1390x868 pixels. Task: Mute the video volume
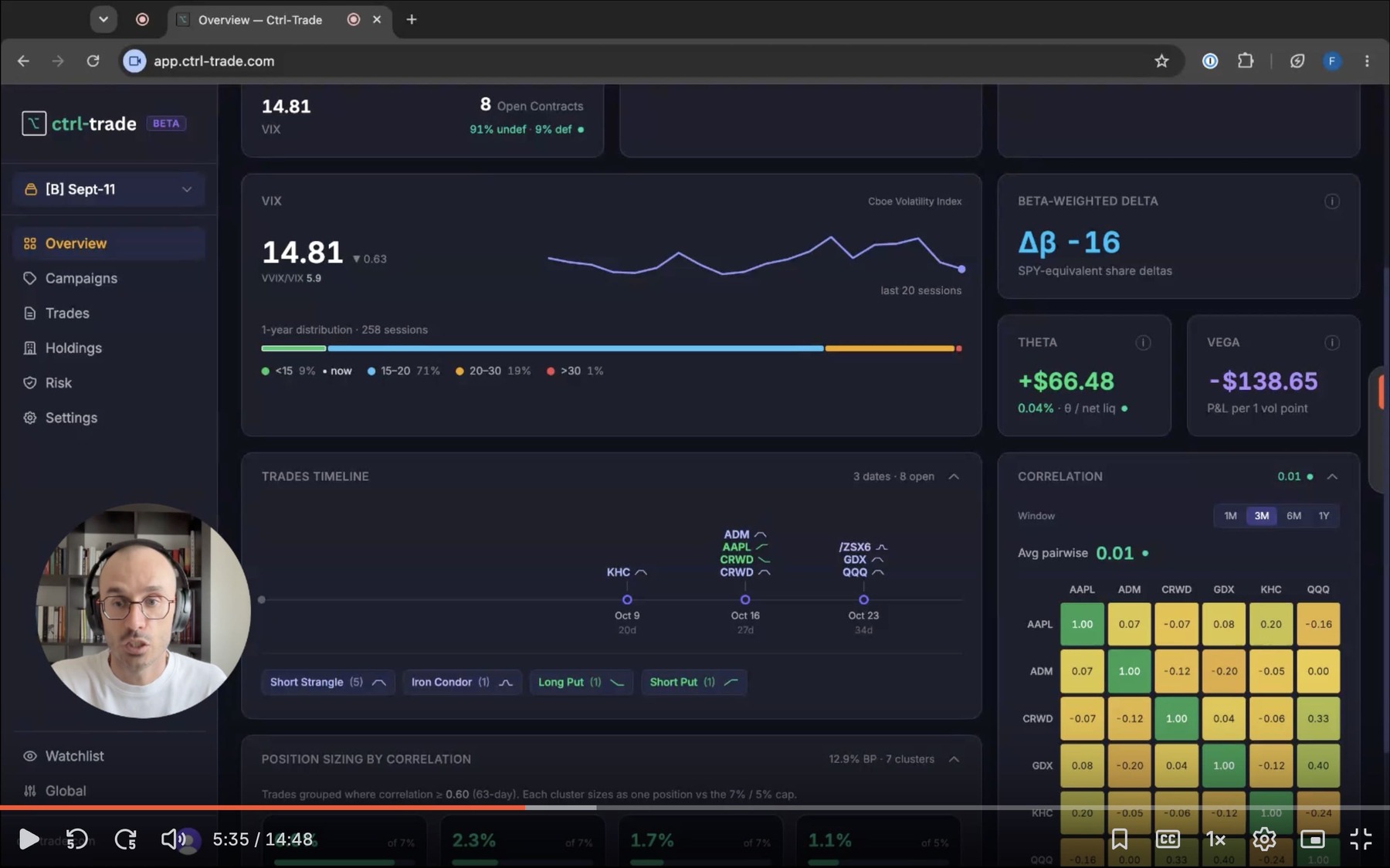click(x=173, y=839)
